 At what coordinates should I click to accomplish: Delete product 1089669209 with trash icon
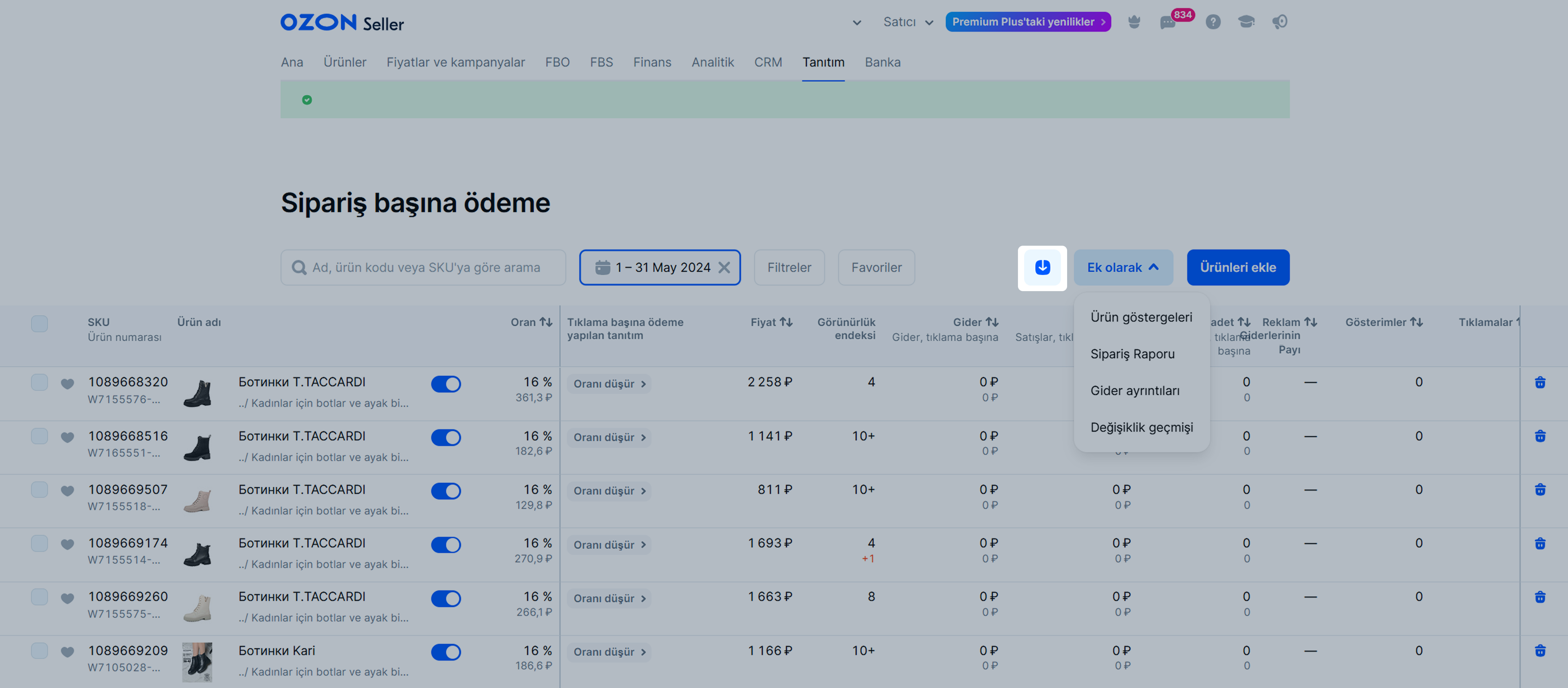tap(1540, 651)
